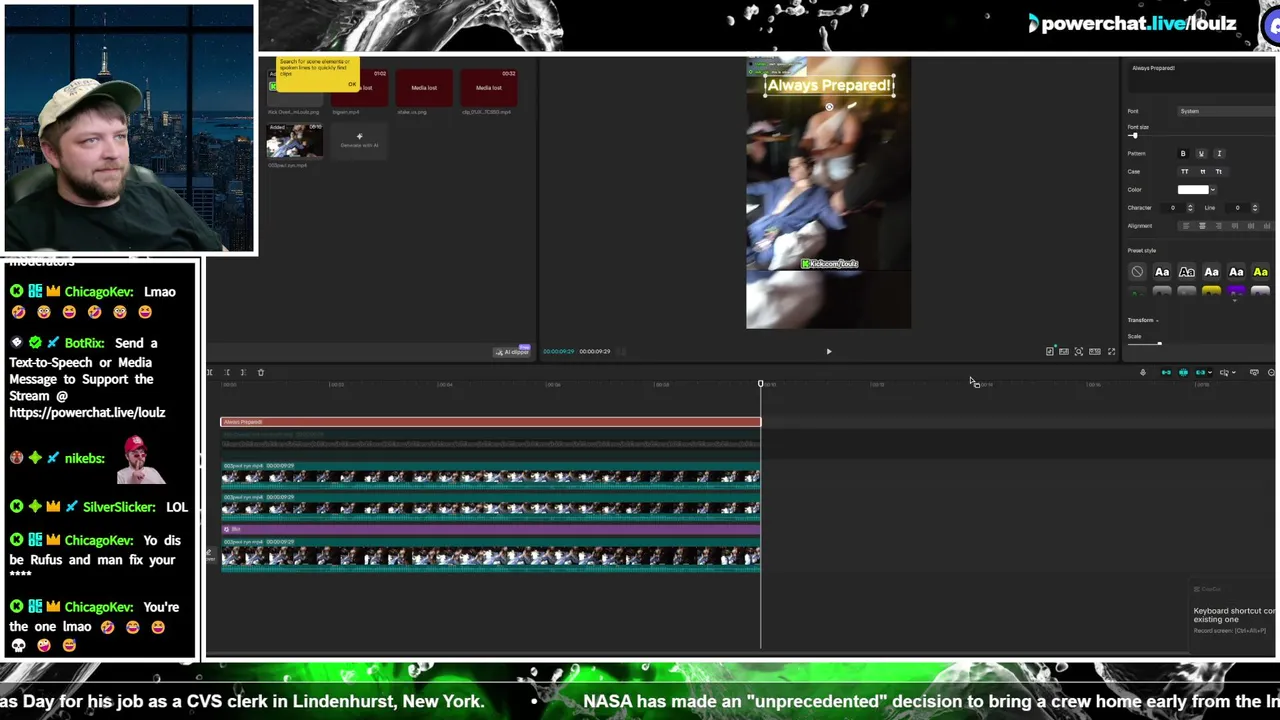Image resolution: width=1280 pixels, height=720 pixels.
Task: Click OK on the yellow search tip
Action: click(x=351, y=84)
